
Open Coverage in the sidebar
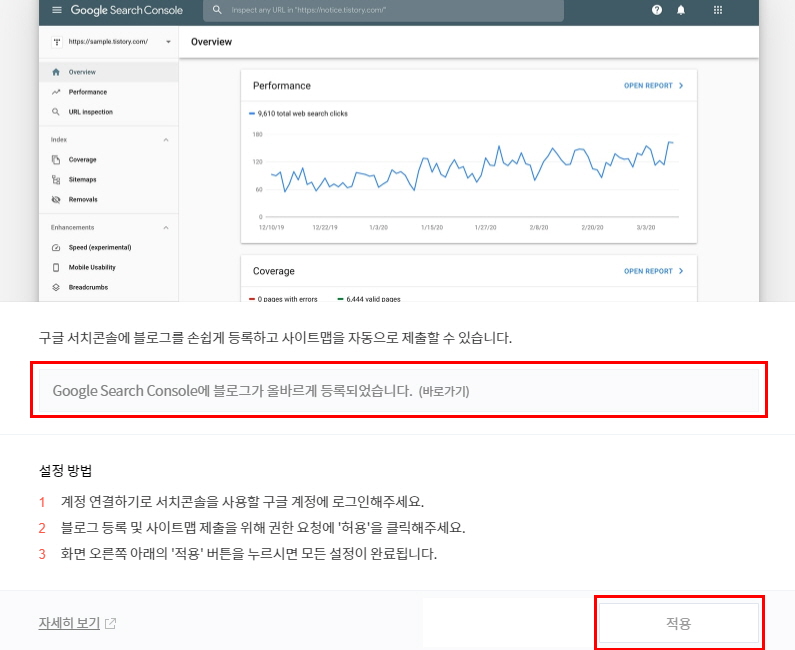click(x=109, y=160)
